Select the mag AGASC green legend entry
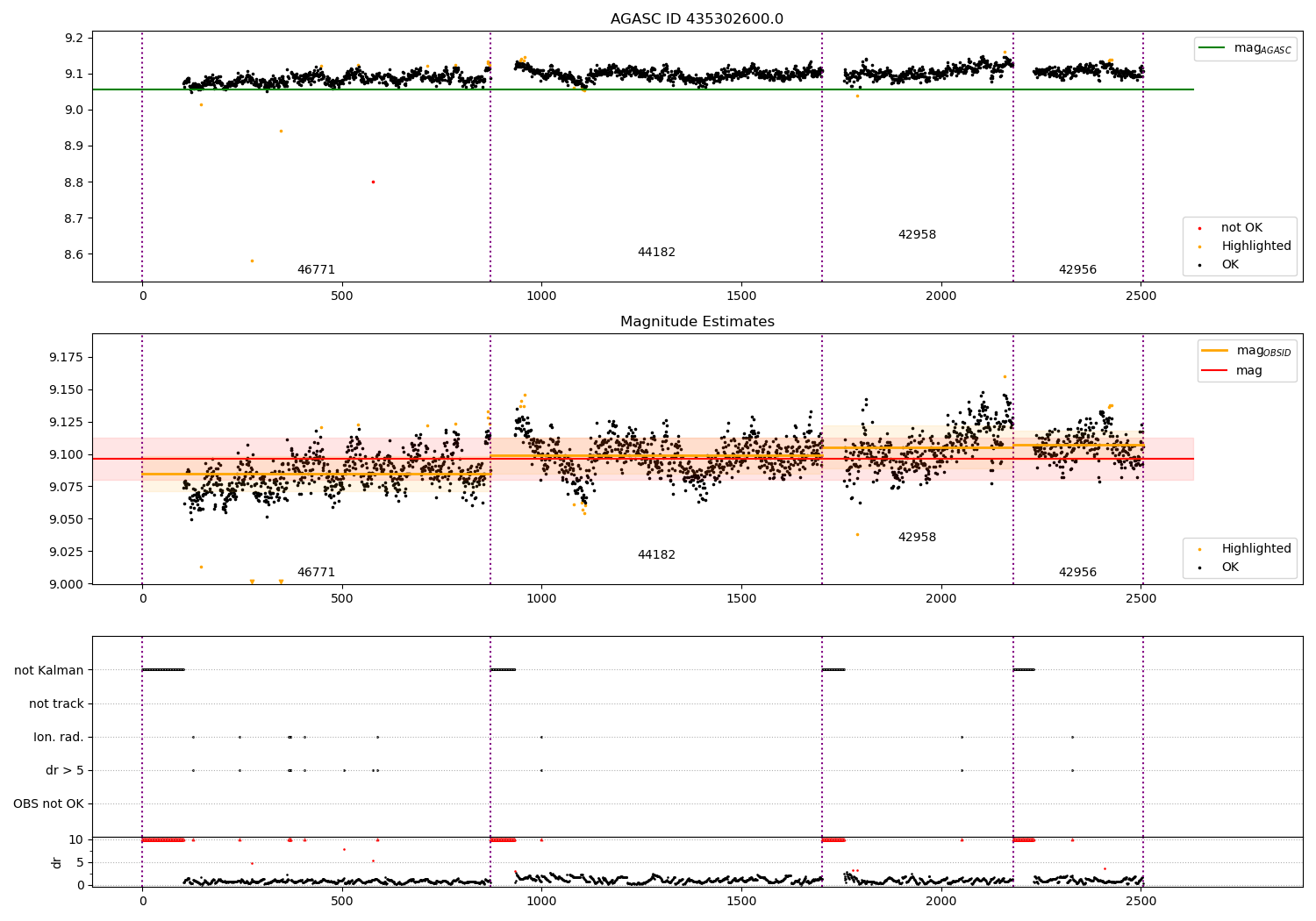The width and height of the screenshot is (1316, 921). (x=1245, y=48)
